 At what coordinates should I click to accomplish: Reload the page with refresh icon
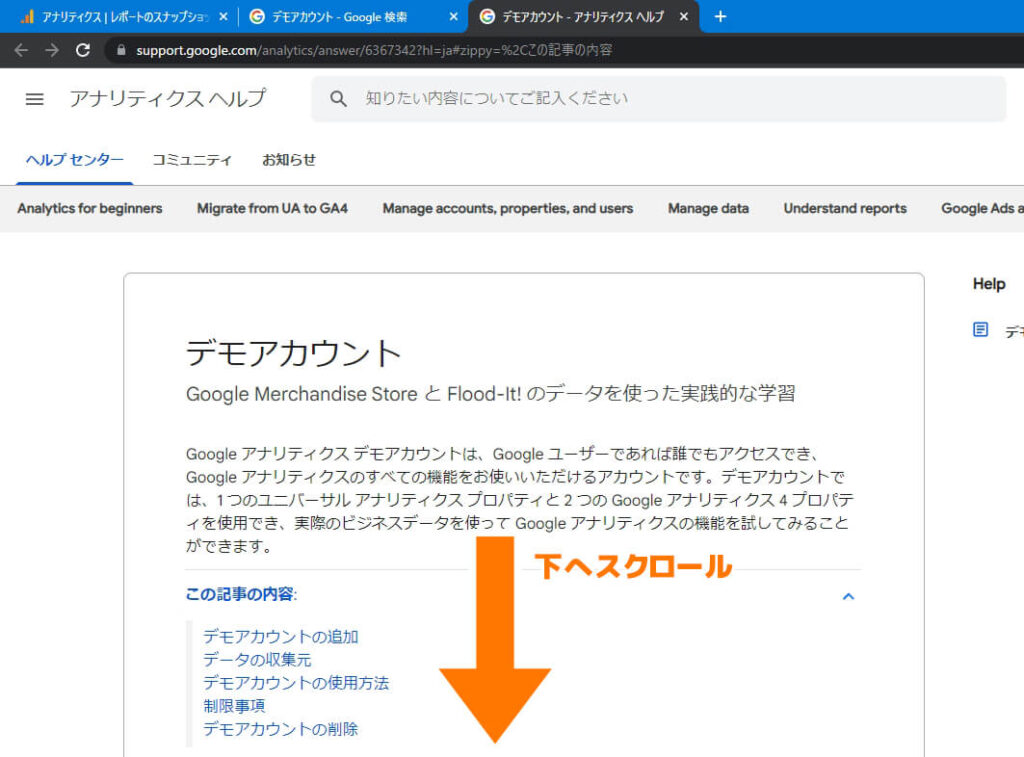pyautogui.click(x=83, y=50)
